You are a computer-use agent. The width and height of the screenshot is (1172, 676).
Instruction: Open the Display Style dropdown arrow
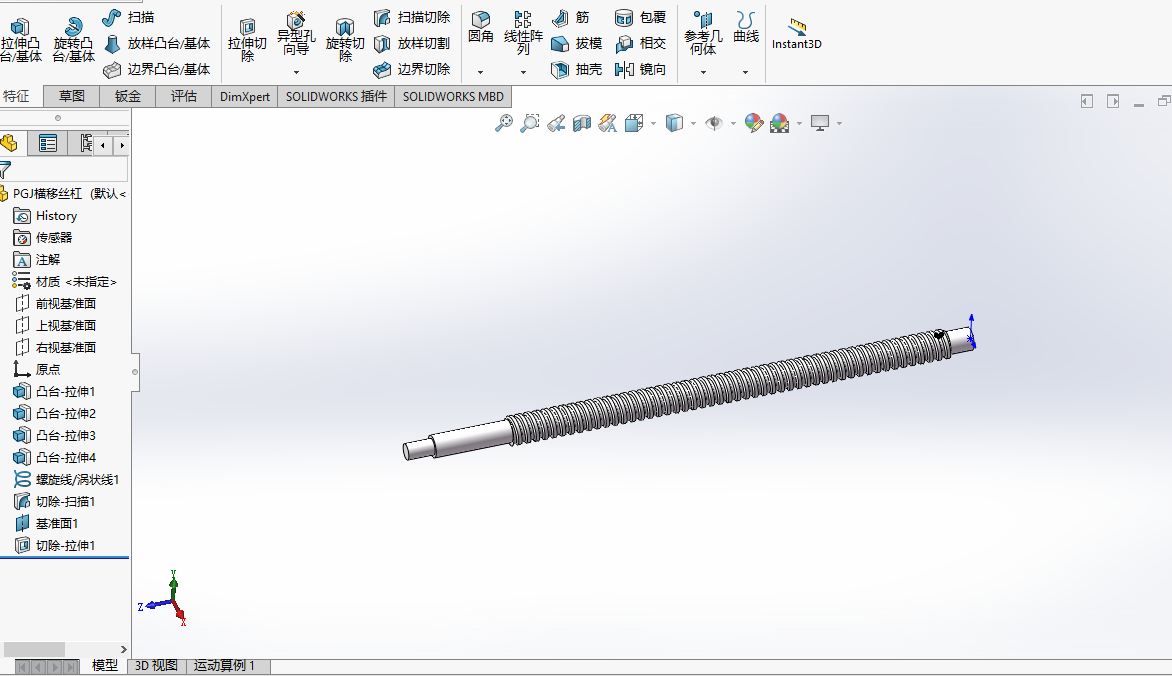(694, 124)
